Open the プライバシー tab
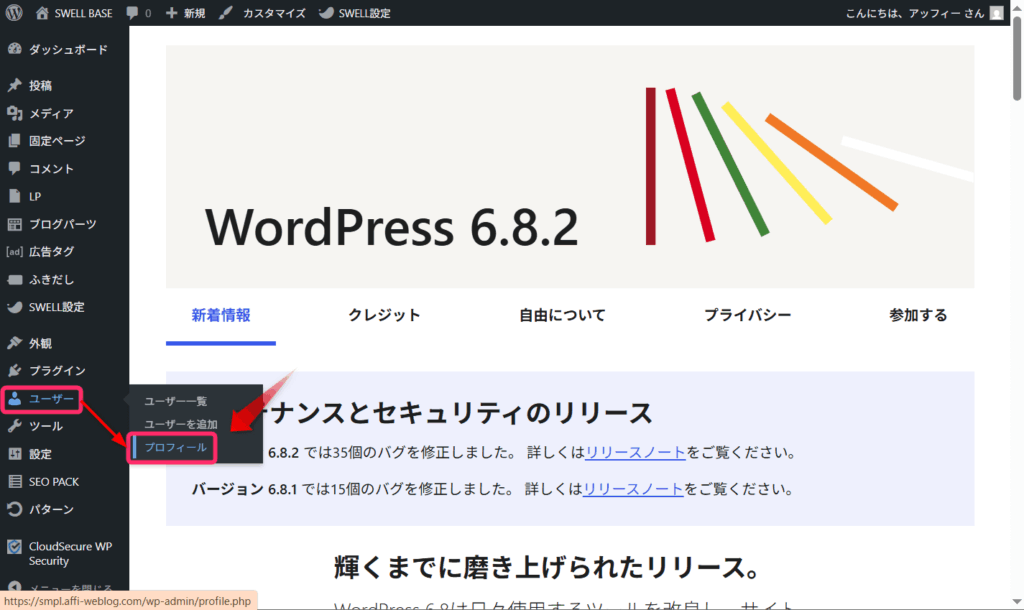The width and height of the screenshot is (1024, 610). click(747, 315)
